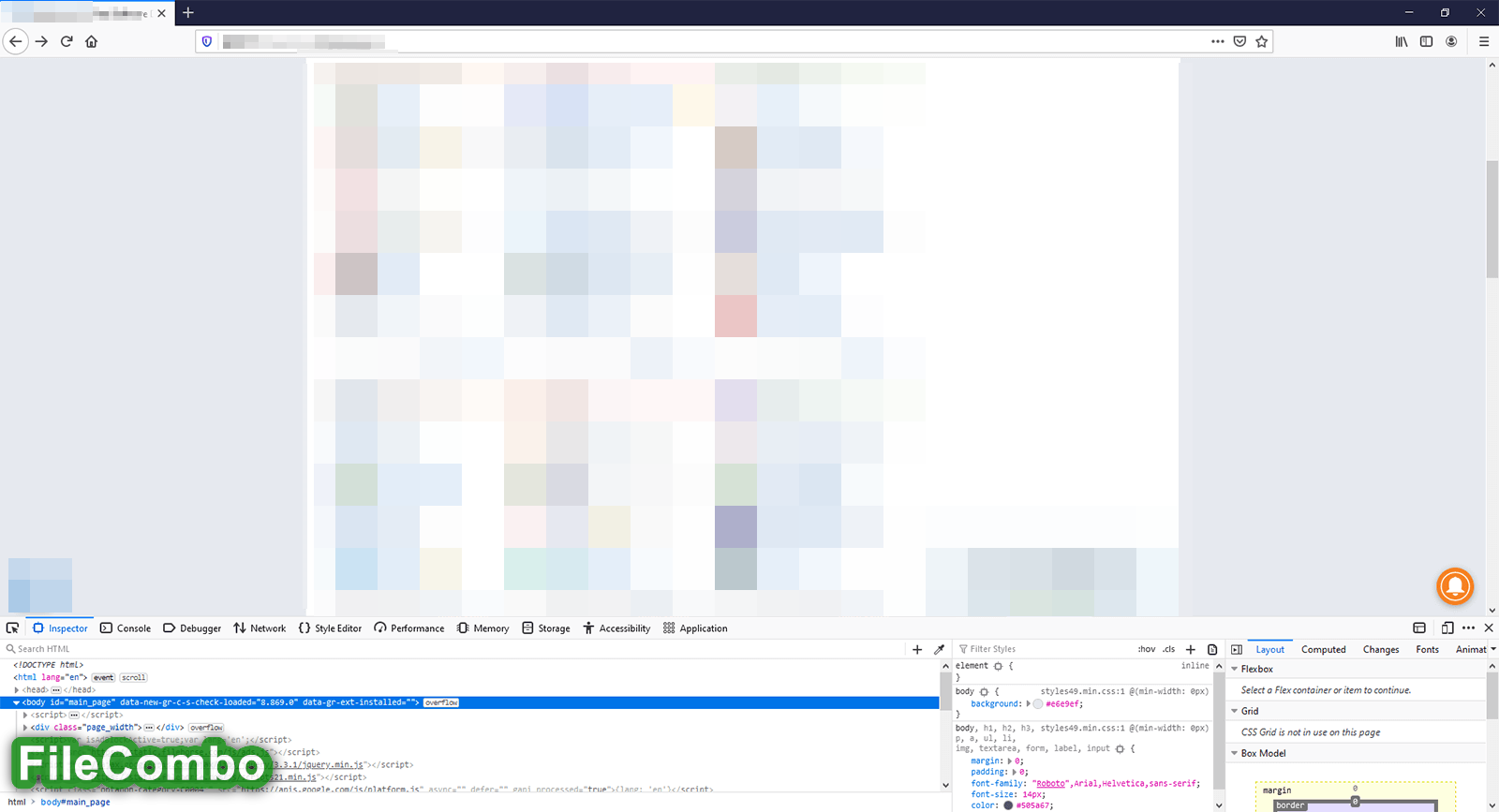This screenshot has width=1499, height=812.
Task: Show event listeners on html element
Action: (103, 677)
